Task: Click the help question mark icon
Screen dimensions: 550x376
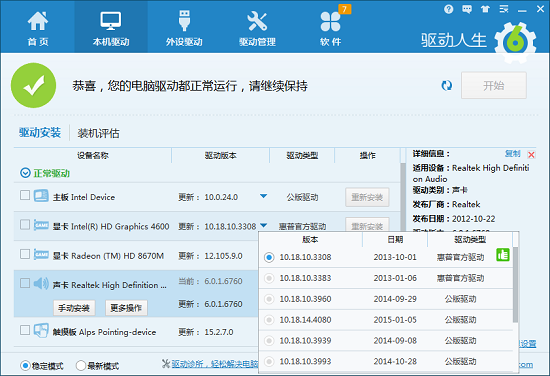Action: pyautogui.click(x=448, y=9)
